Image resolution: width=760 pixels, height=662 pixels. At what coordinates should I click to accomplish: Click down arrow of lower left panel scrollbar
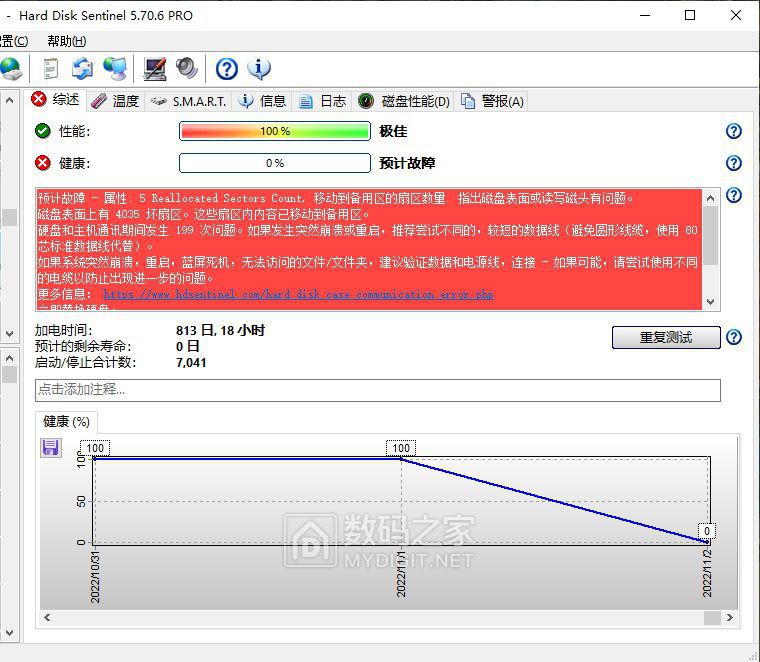9,633
